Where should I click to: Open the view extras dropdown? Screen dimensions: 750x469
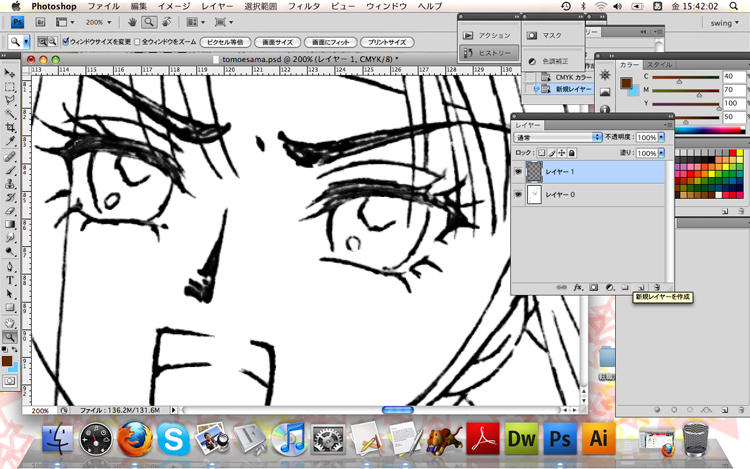tap(65, 22)
